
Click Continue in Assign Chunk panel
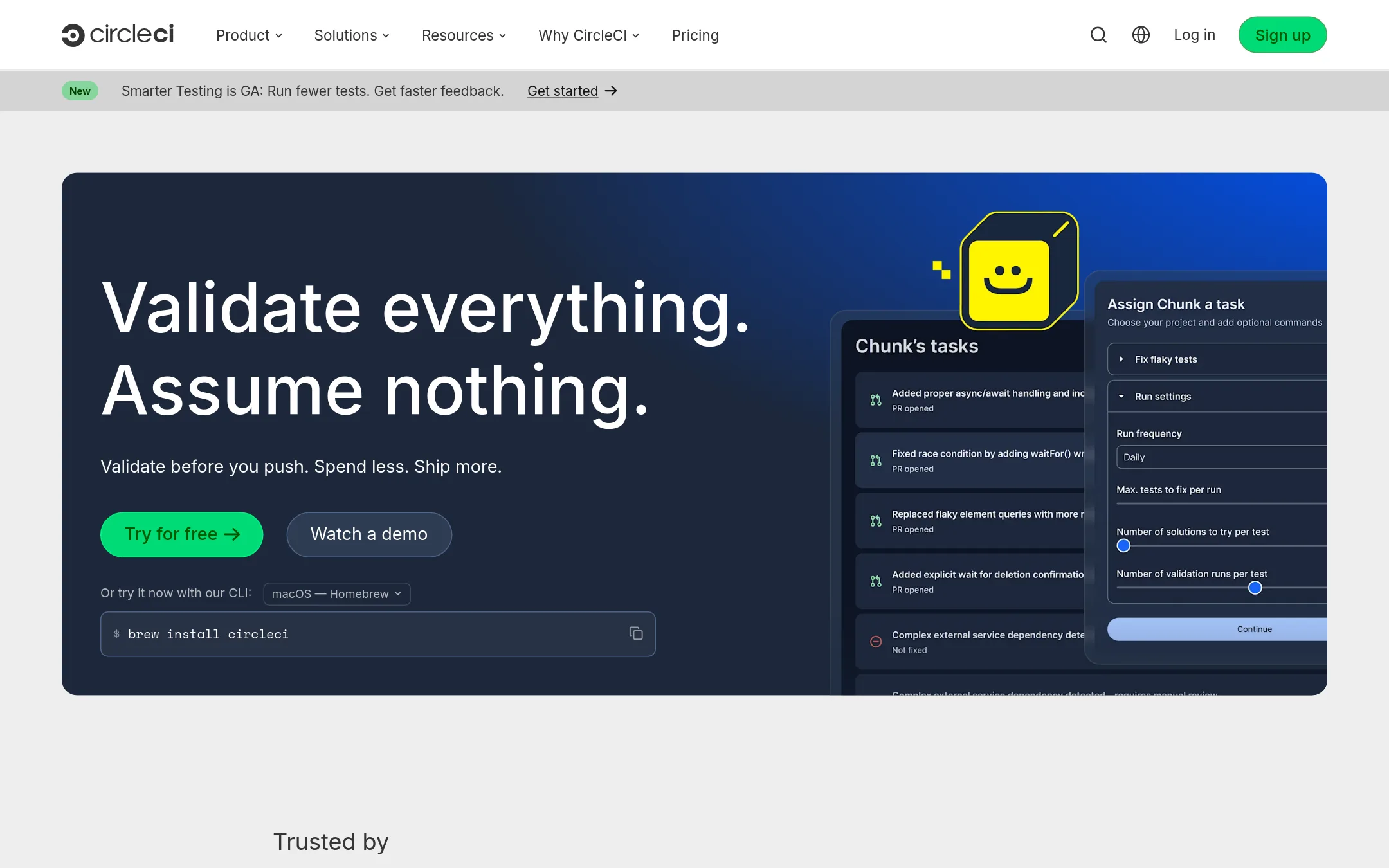coord(1217,629)
